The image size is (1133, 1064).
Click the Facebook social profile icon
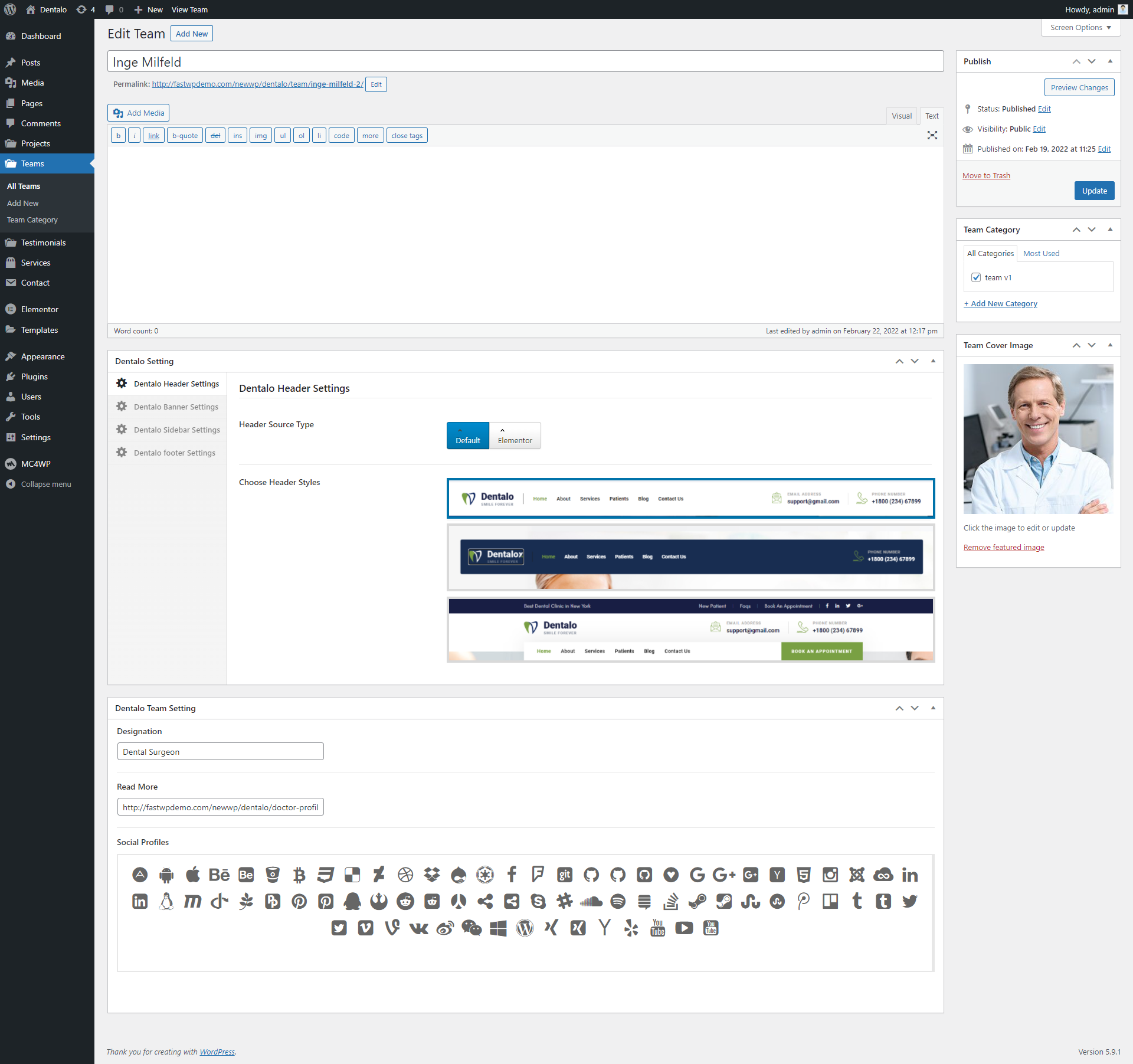click(x=512, y=875)
